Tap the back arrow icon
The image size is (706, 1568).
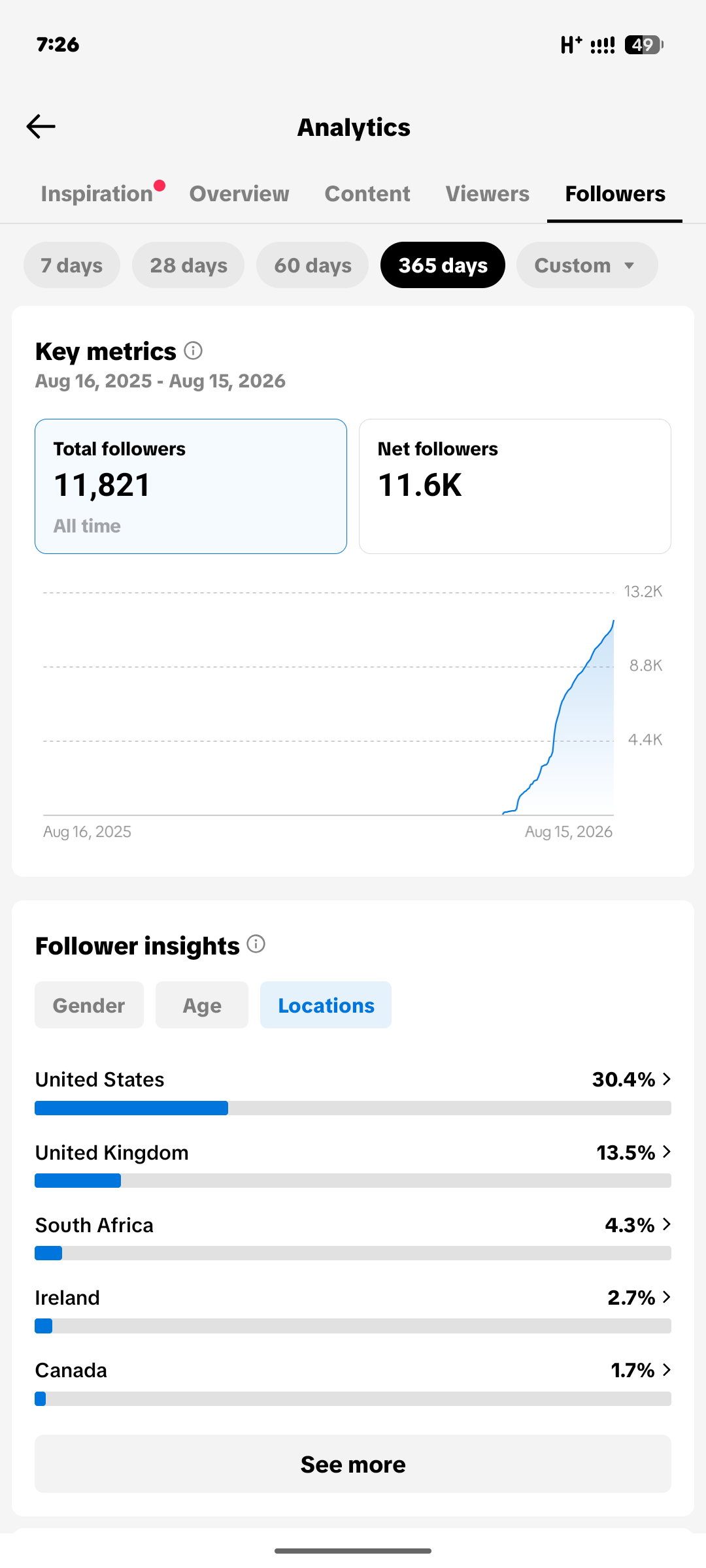(x=41, y=126)
